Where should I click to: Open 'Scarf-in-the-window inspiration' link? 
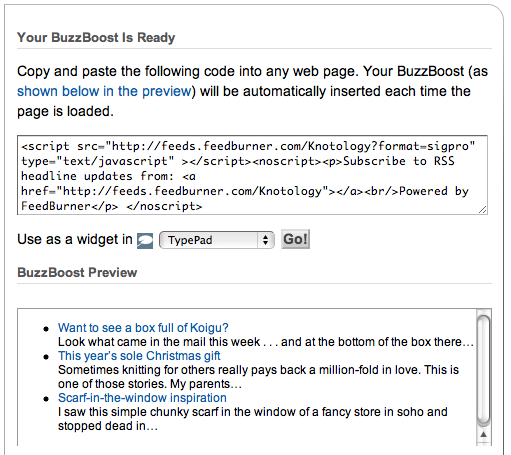[142, 398]
